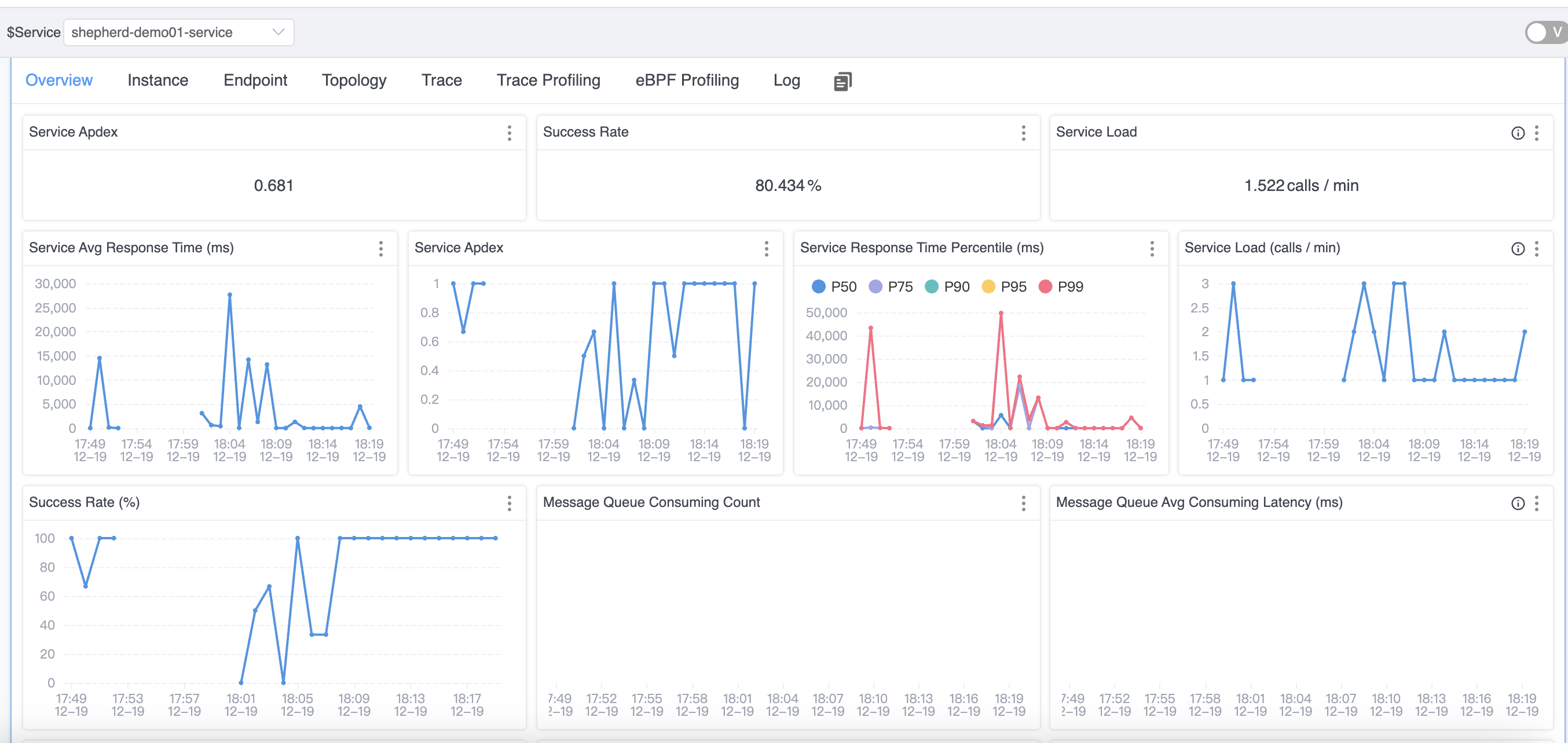Open the Success Rate card's three-dot menu
The image size is (1568, 743).
(x=1023, y=133)
